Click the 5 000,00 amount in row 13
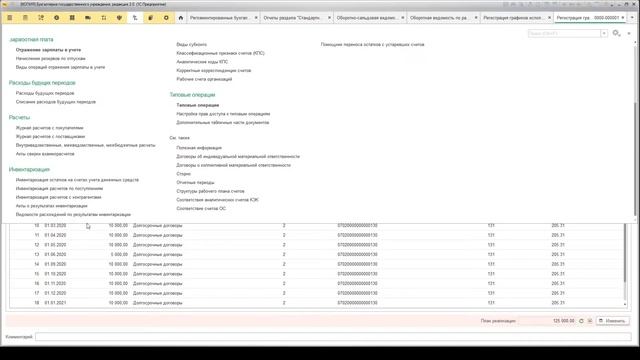 119,254
